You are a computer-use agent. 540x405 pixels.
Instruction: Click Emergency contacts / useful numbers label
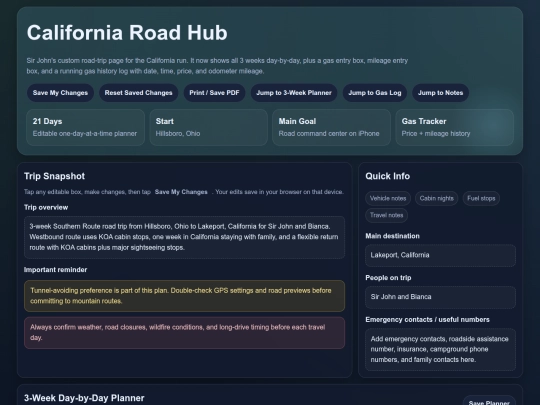point(427,320)
